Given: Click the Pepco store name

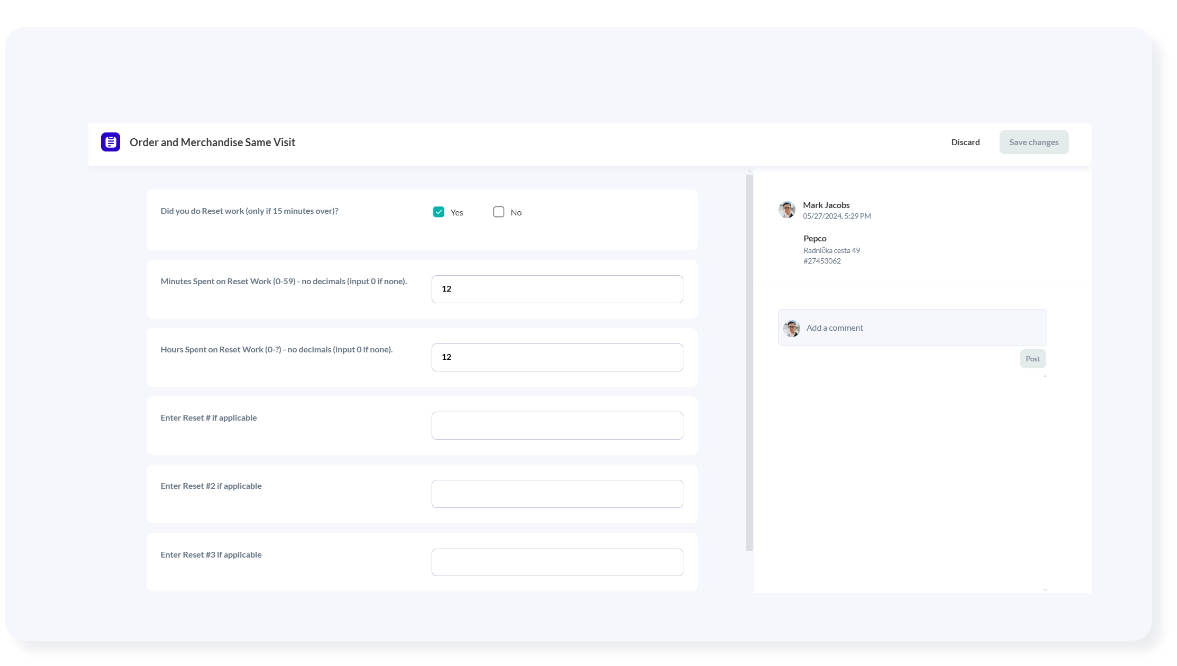Looking at the screenshot, I should point(814,239).
